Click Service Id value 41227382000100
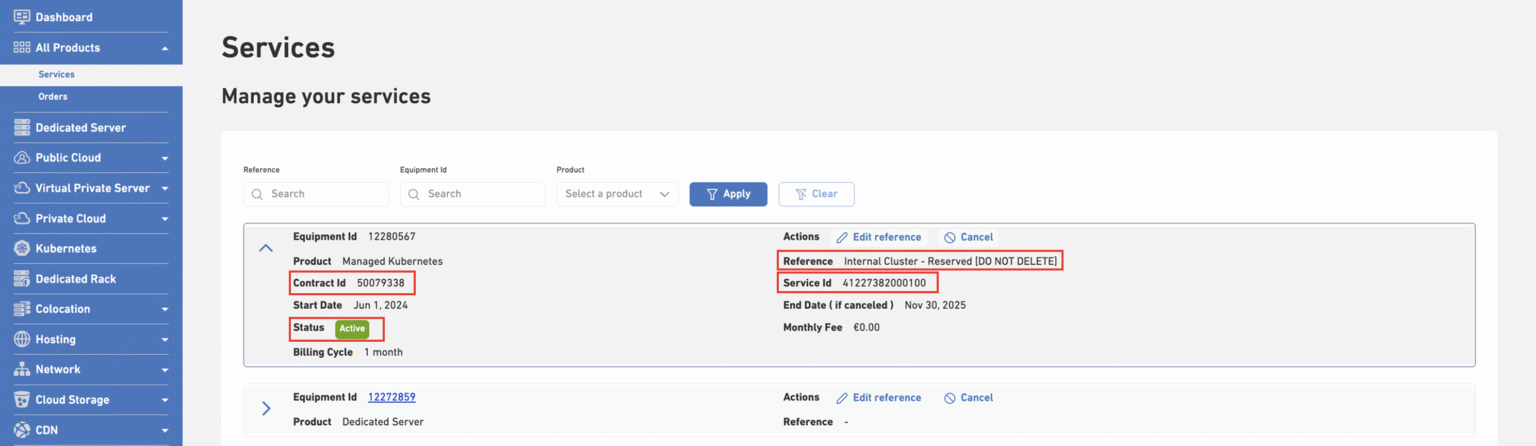The height and width of the screenshot is (446, 1536). (884, 283)
